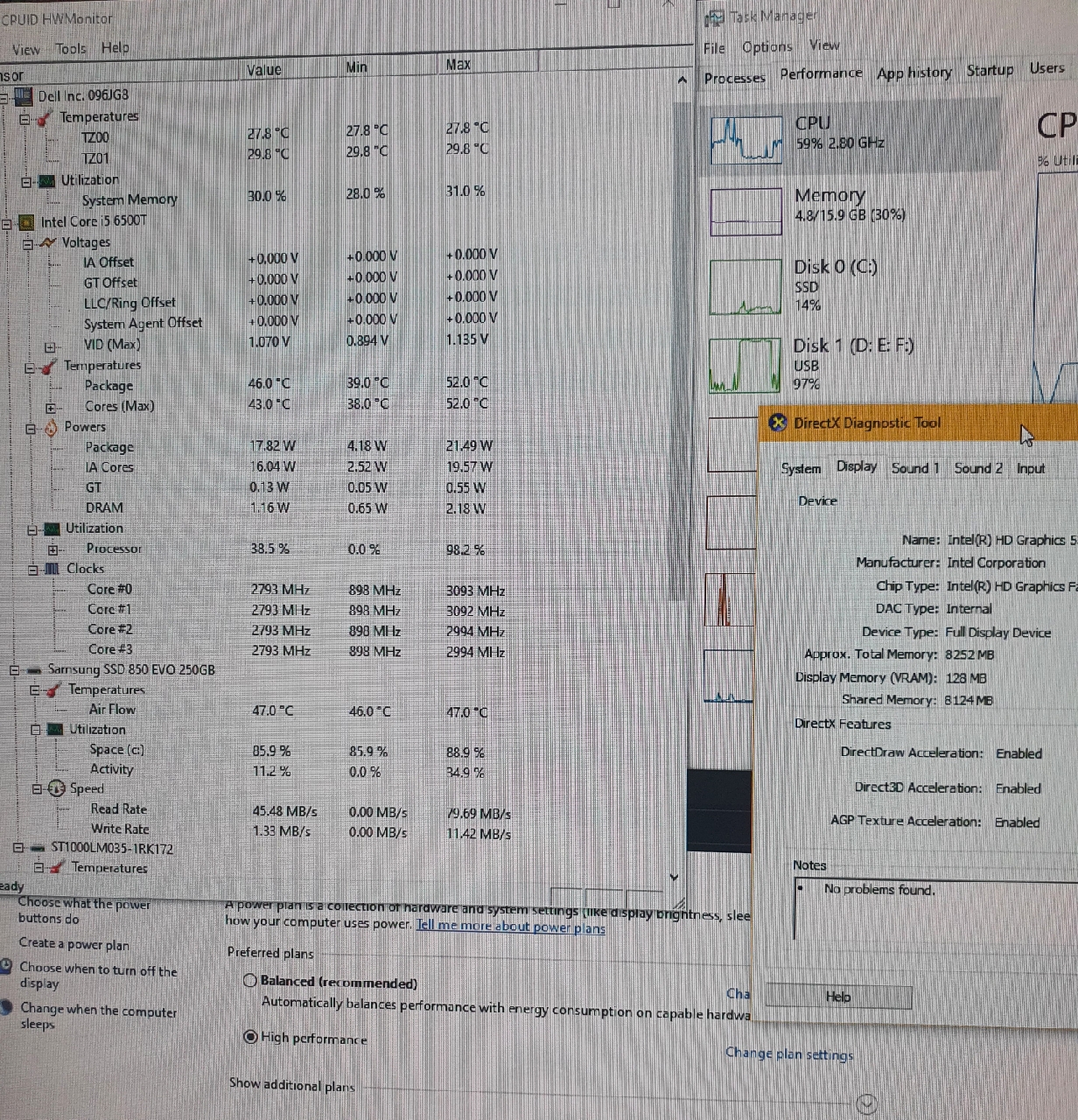Select the CPU performance graph thumbnail
The width and height of the screenshot is (1078, 1120).
pyautogui.click(x=745, y=141)
